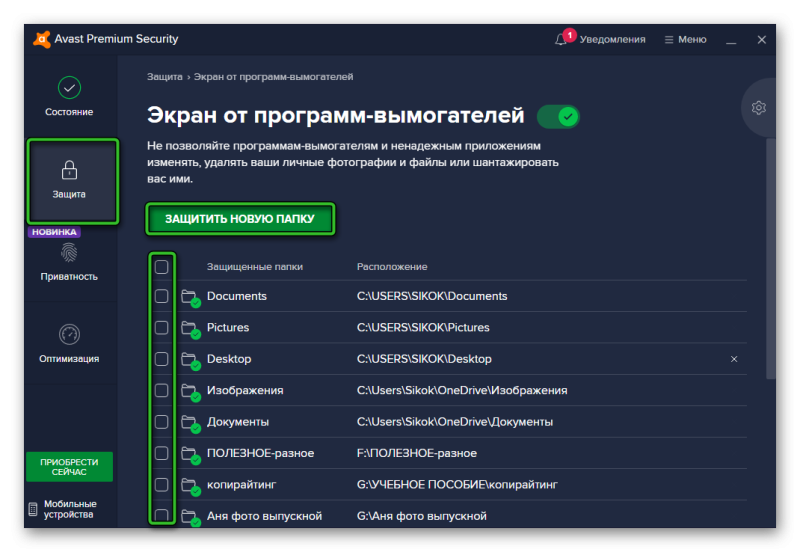Check the Documents folder checkbox
Screen dimensions: 800x552
tap(161, 296)
